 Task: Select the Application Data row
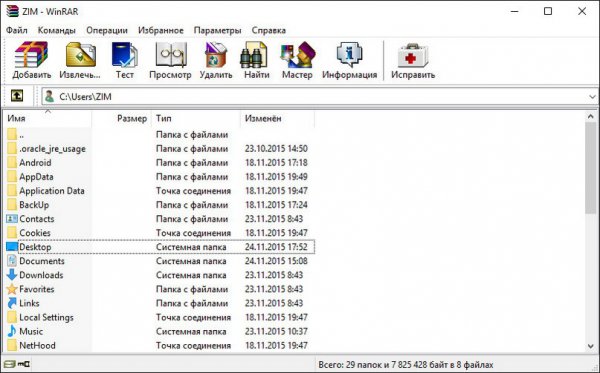pos(160,191)
